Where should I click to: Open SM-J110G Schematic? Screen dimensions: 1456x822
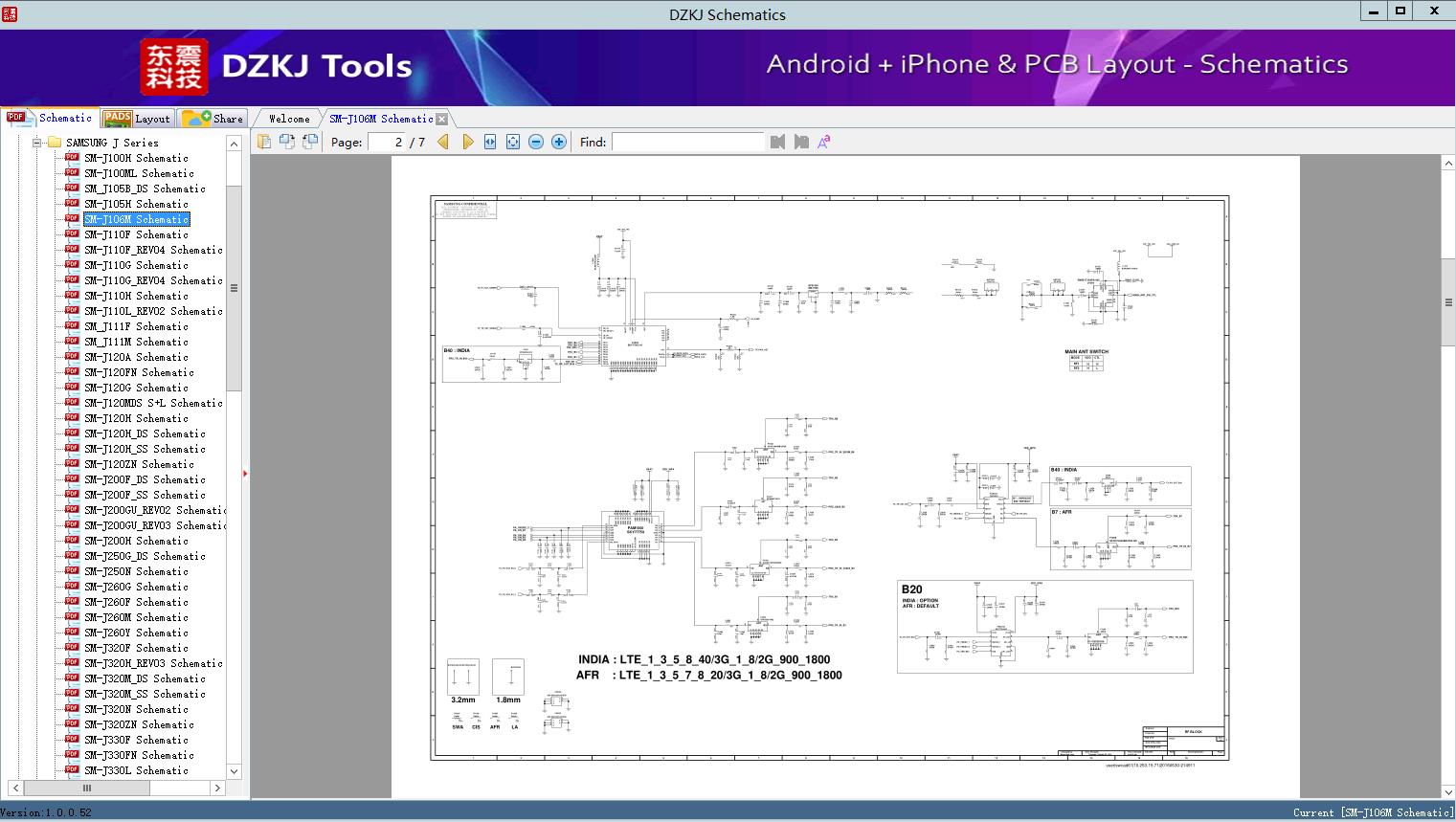tap(136, 265)
